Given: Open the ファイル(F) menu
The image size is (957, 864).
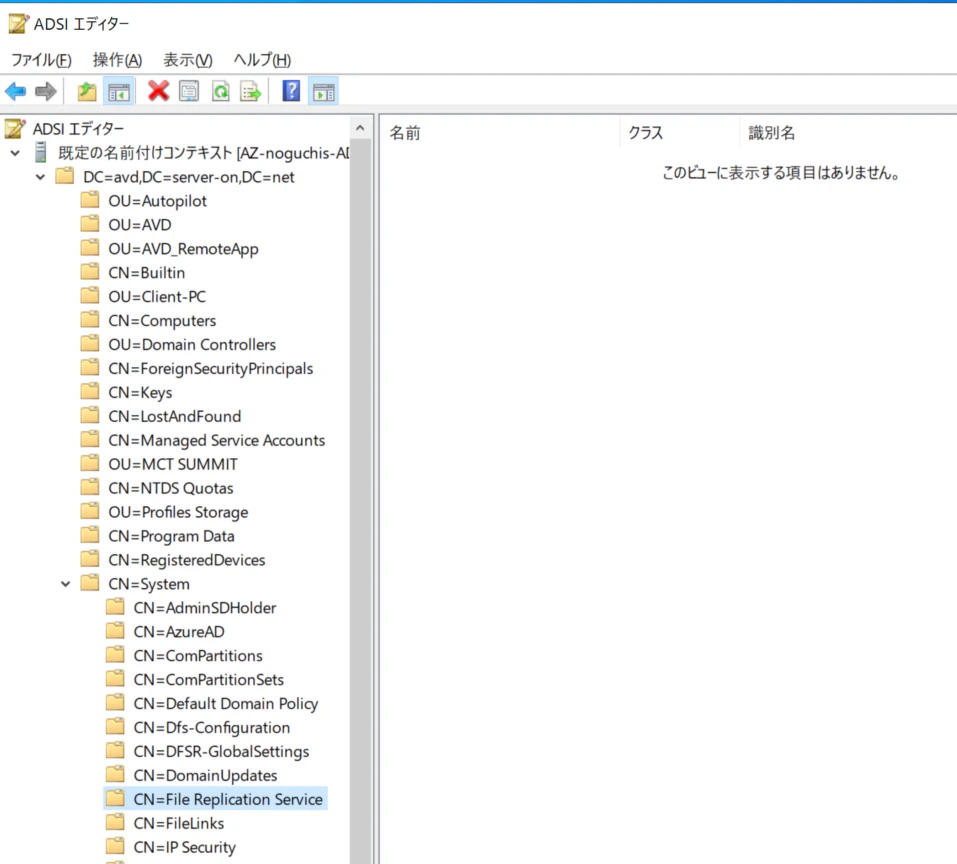Looking at the screenshot, I should pos(41,60).
